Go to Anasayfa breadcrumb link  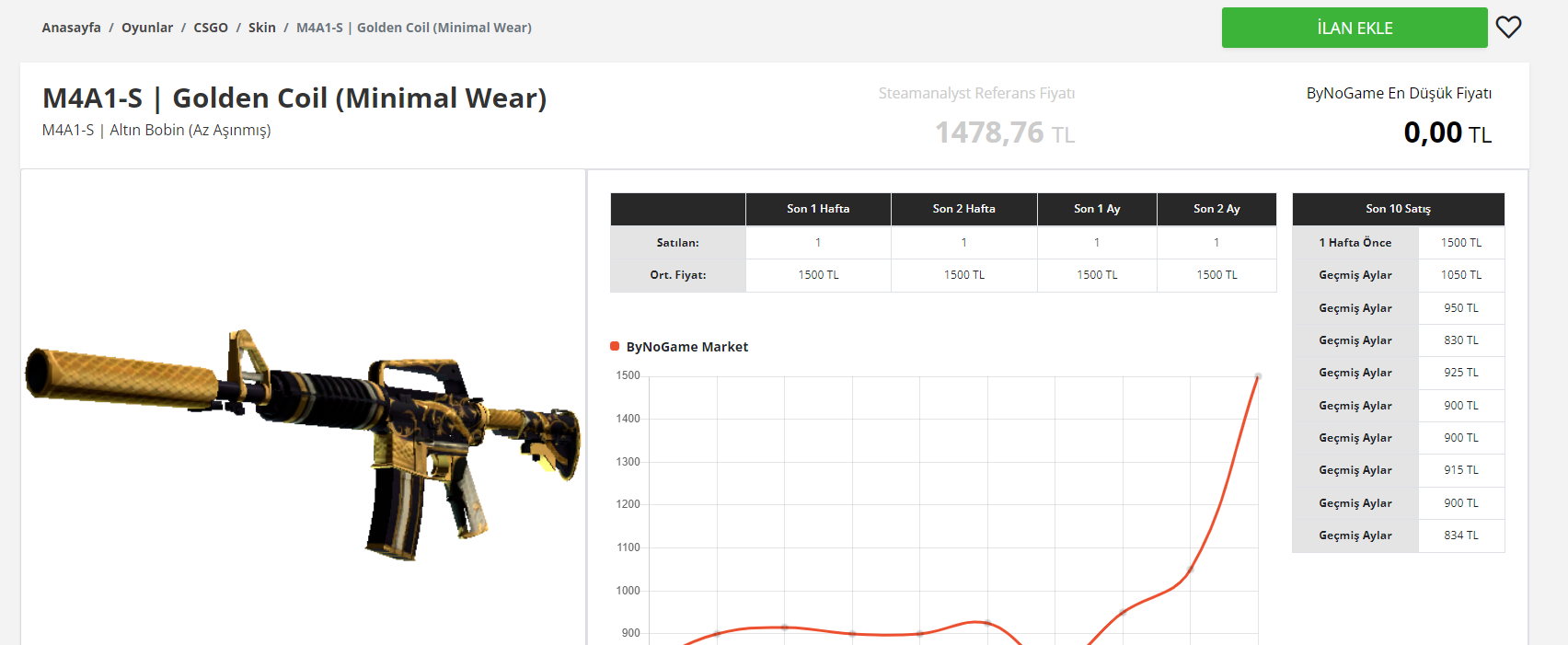coord(71,28)
